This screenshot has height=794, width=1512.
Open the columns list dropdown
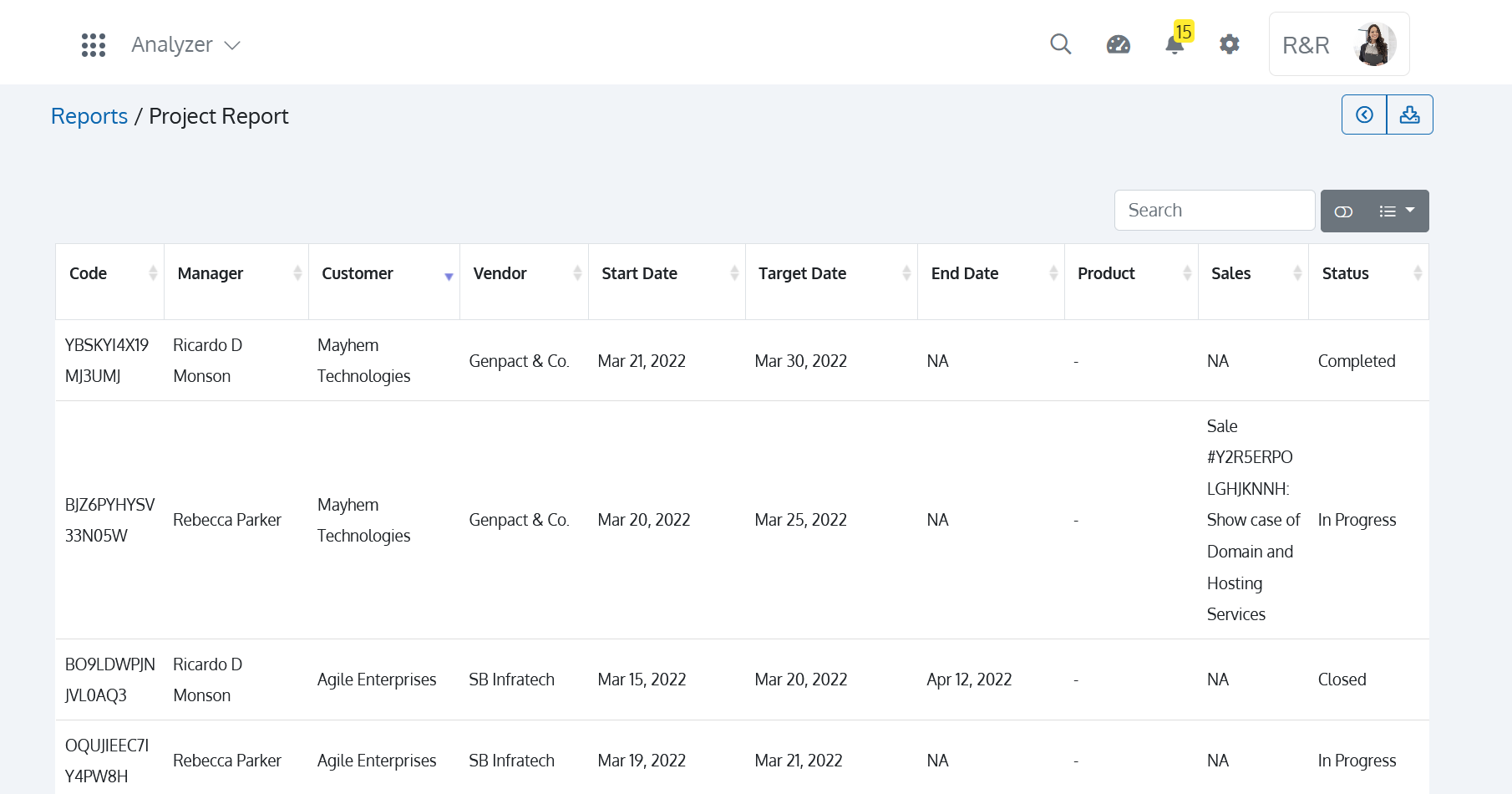coord(1397,211)
